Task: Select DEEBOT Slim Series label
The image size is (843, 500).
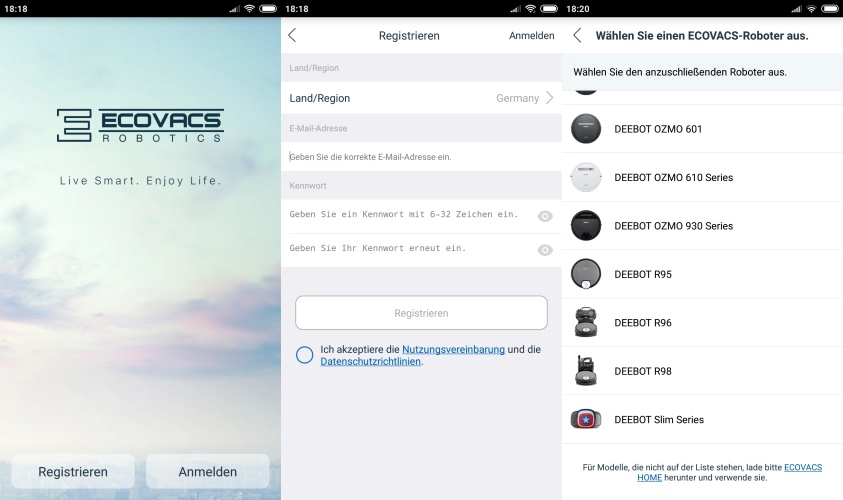Action: [659, 419]
